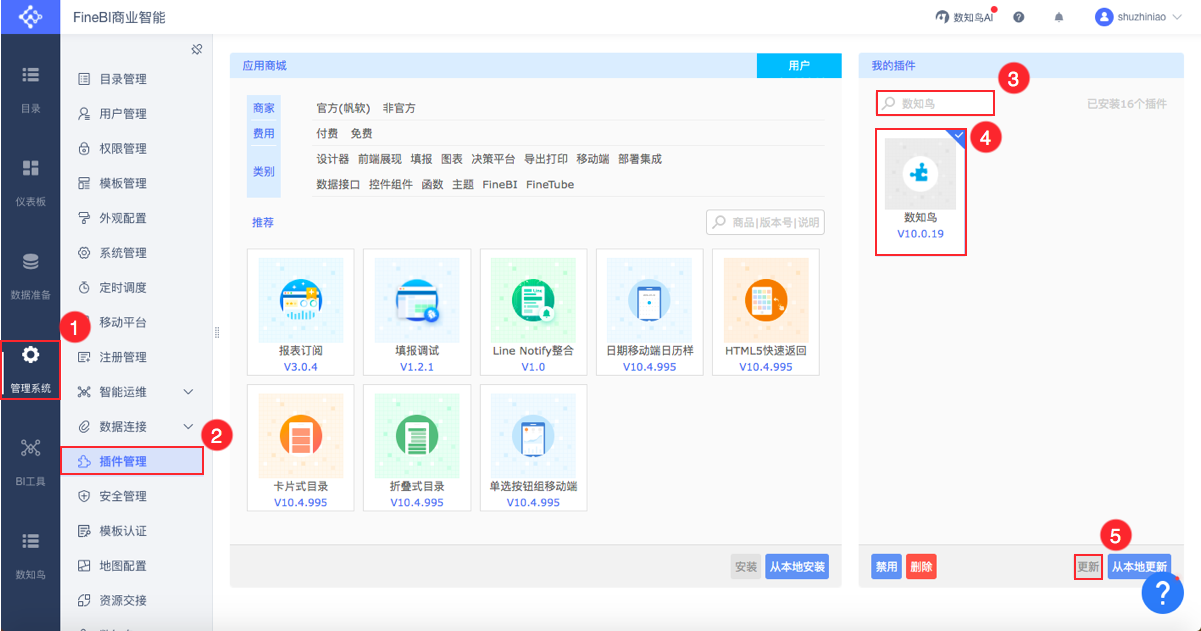Expand the 数据连接 menu chevron
This screenshot has width=1201, height=631.
tap(188, 427)
